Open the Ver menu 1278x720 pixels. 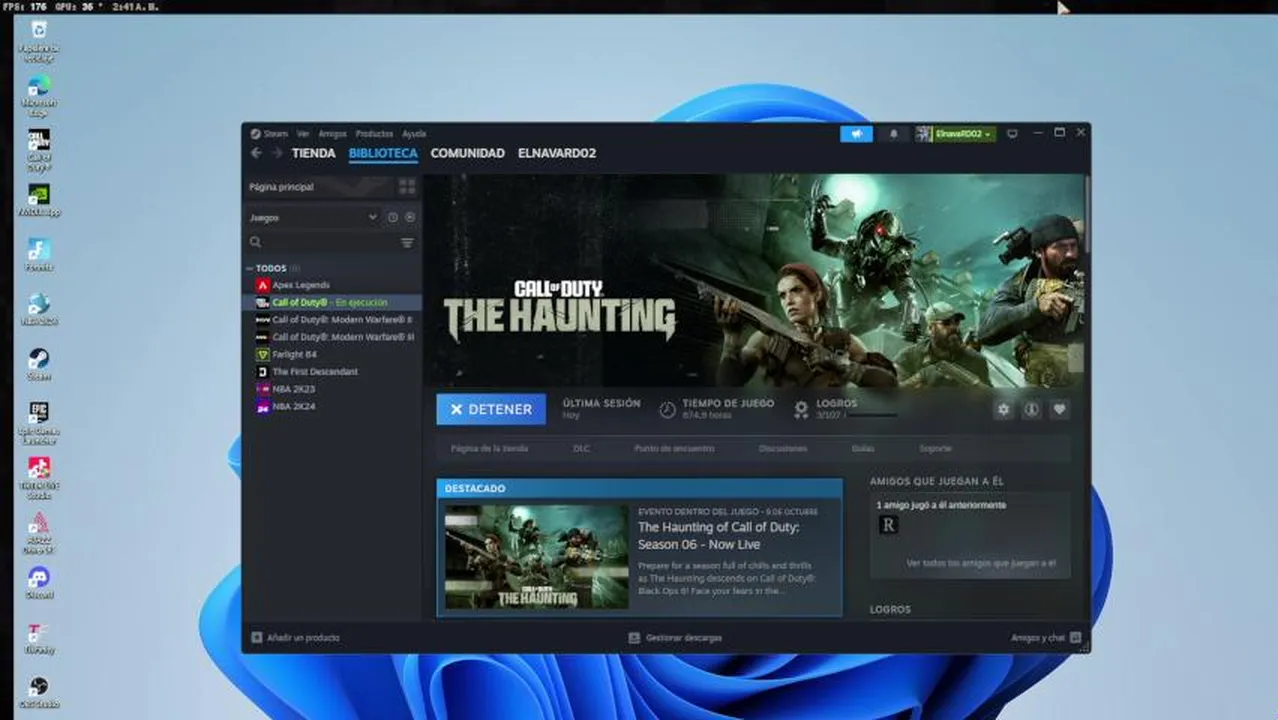pos(303,134)
